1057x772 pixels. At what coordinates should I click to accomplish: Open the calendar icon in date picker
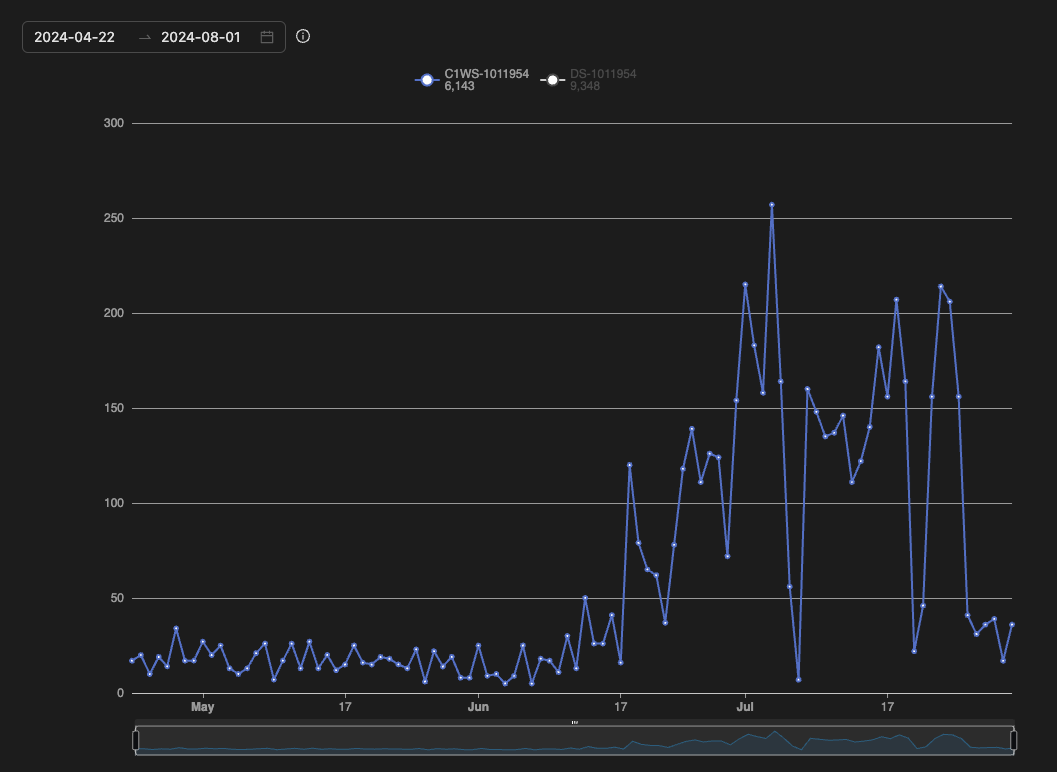tap(267, 37)
